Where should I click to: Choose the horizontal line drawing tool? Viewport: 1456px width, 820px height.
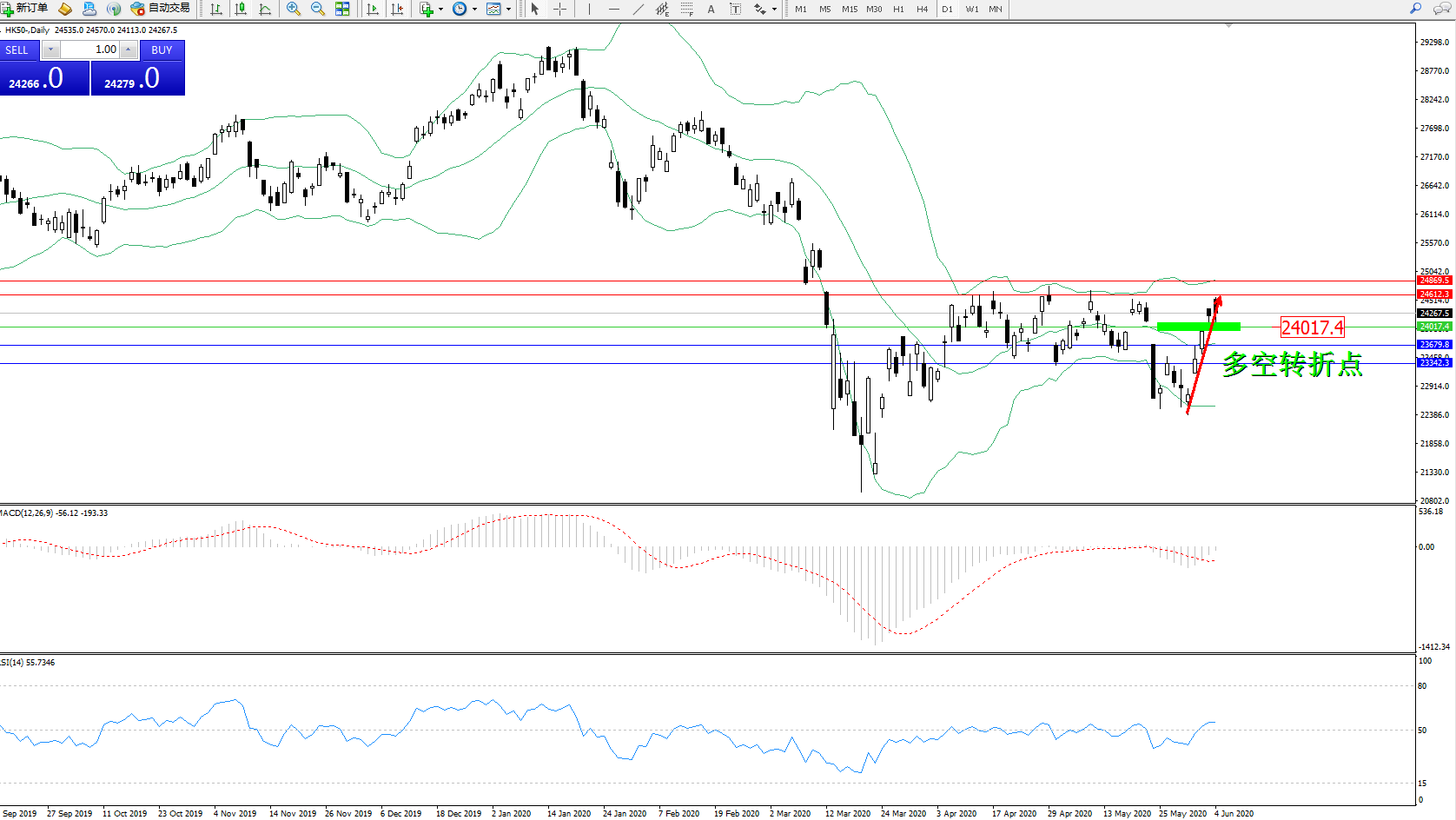click(614, 9)
